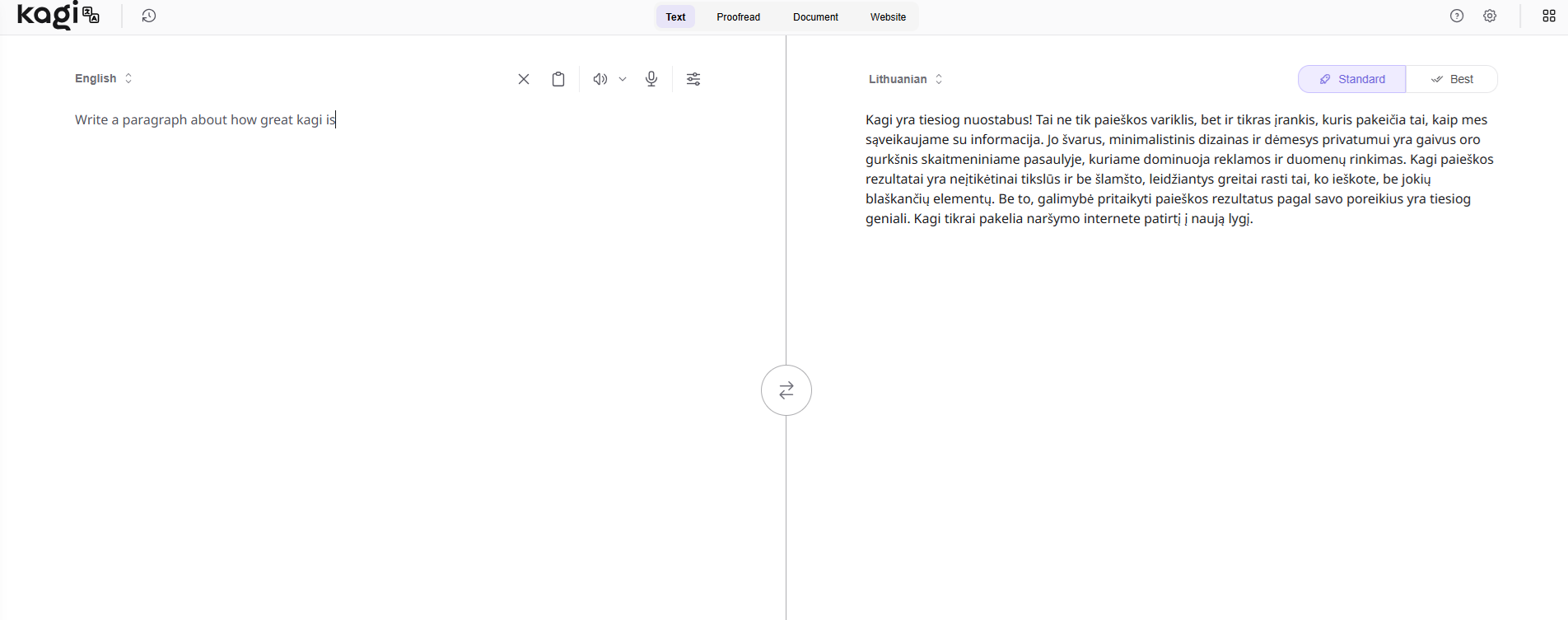The height and width of the screenshot is (620, 1568).
Task: Play source text audio speaker icon
Action: click(600, 79)
